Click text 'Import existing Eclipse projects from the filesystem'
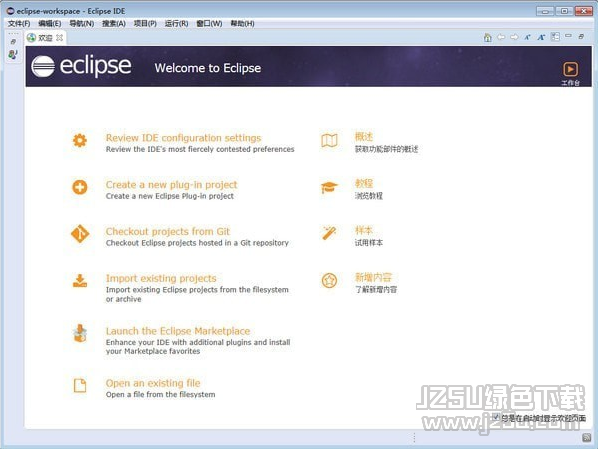The image size is (598, 449). (x=197, y=290)
